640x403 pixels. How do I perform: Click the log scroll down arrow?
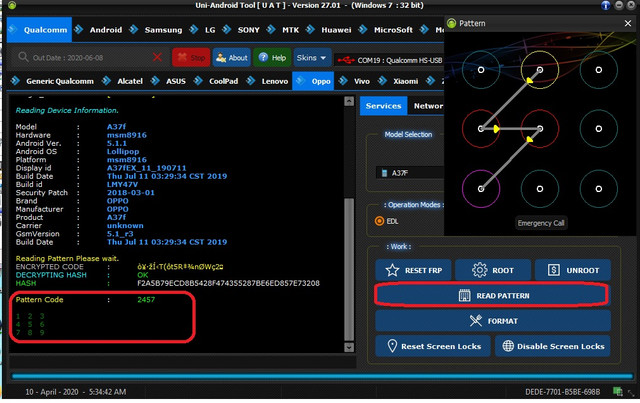[x=349, y=347]
